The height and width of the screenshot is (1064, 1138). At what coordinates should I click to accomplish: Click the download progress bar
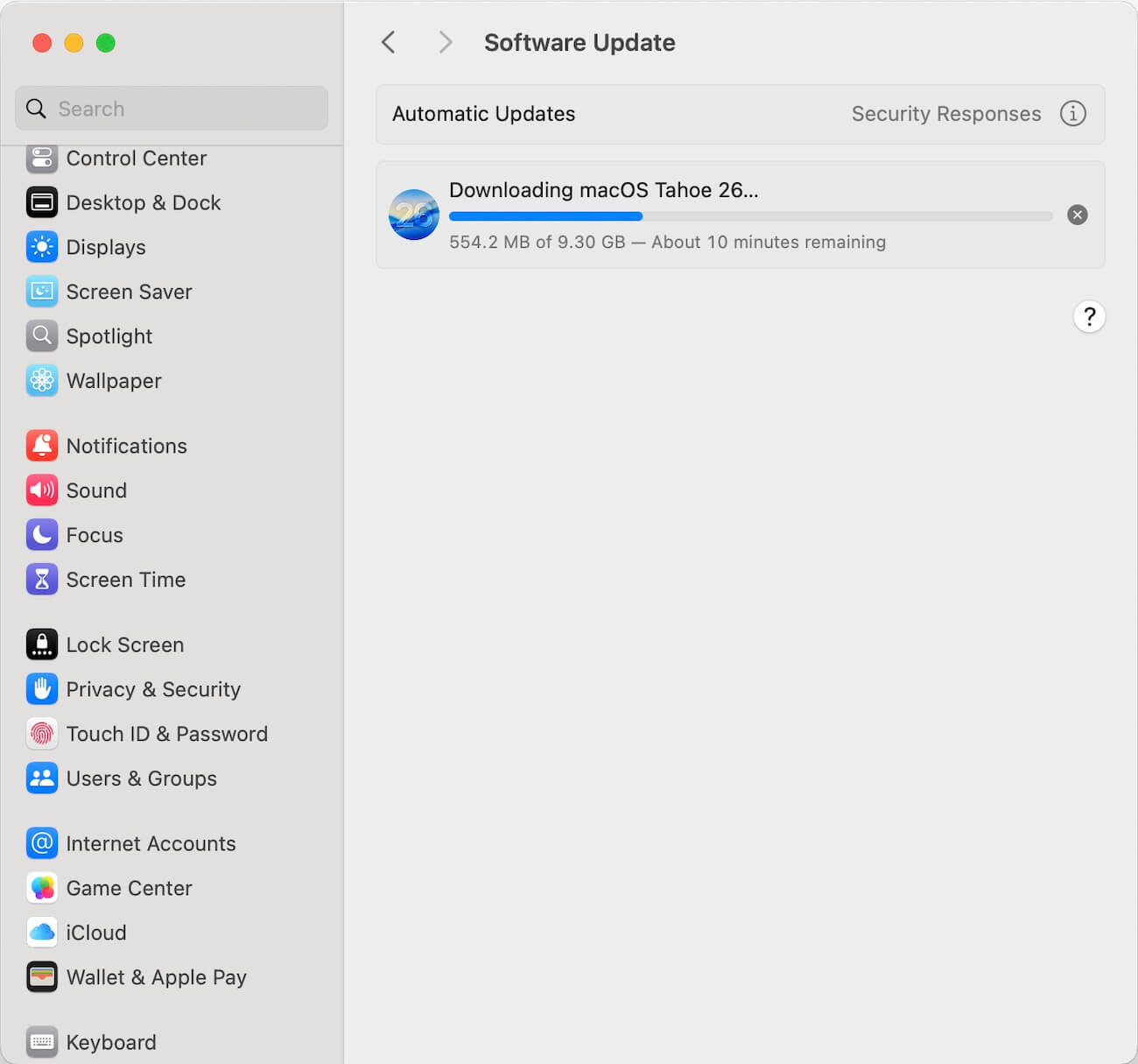[x=748, y=215]
